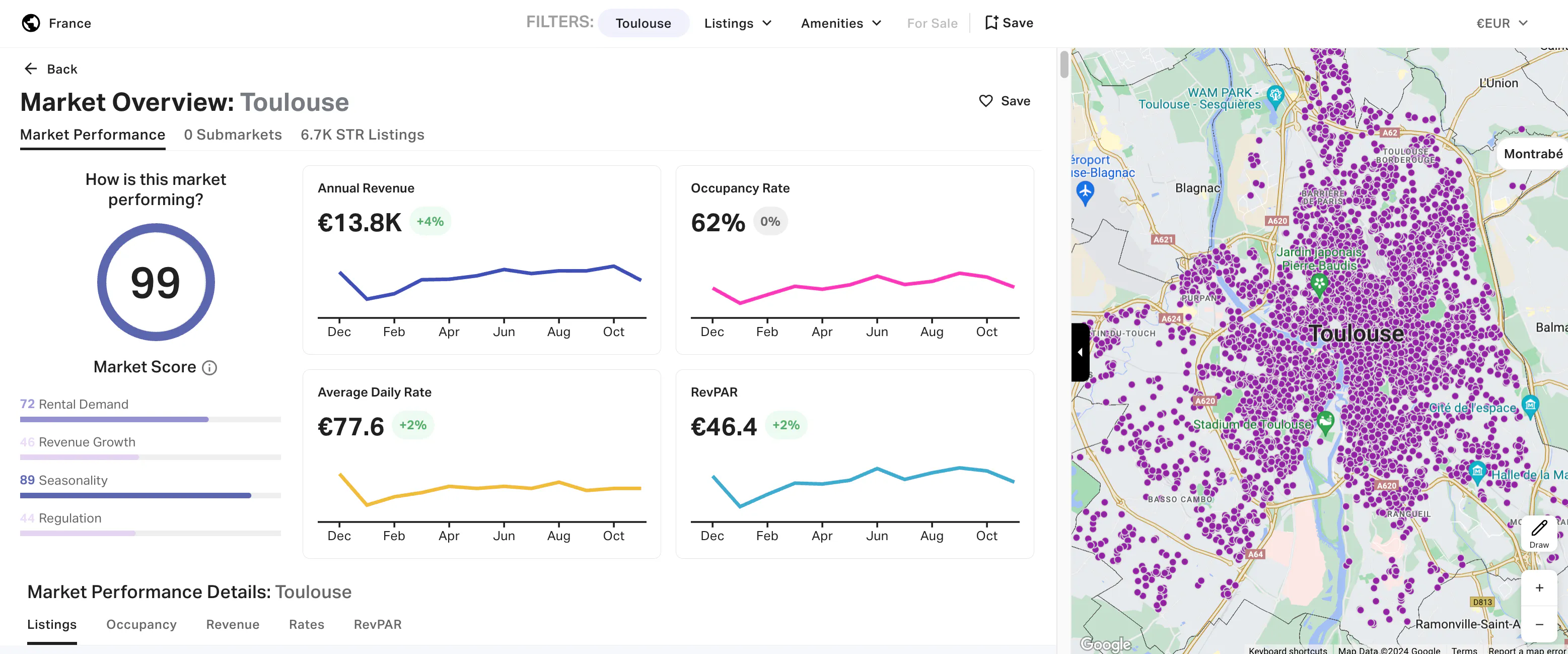Click the globe icon beside France
1568x654 pixels.
pos(30,23)
